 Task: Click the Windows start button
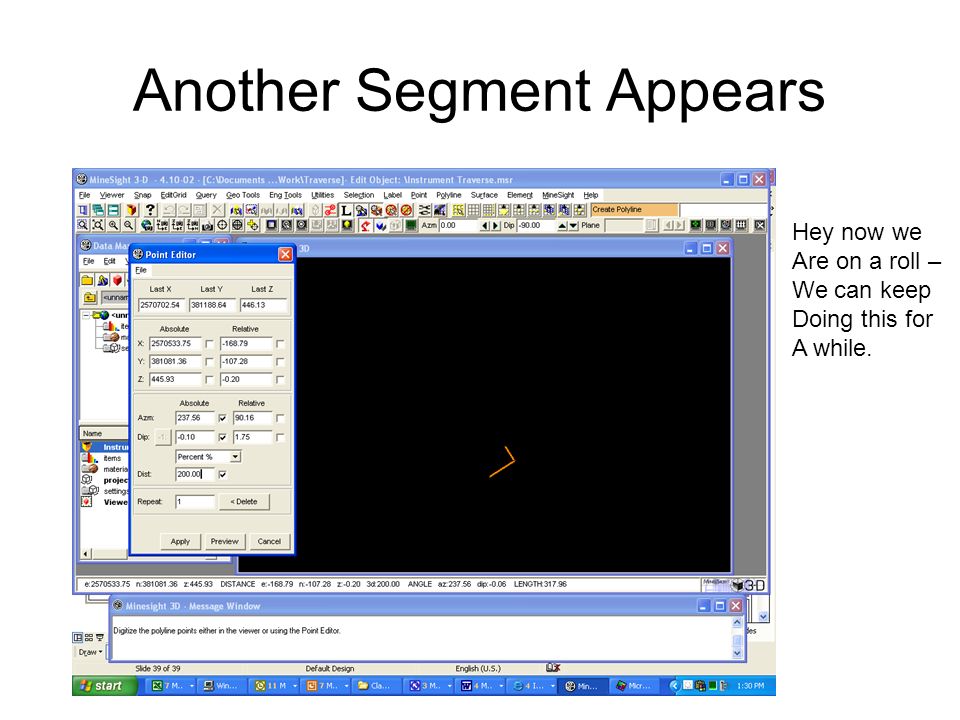coord(105,686)
